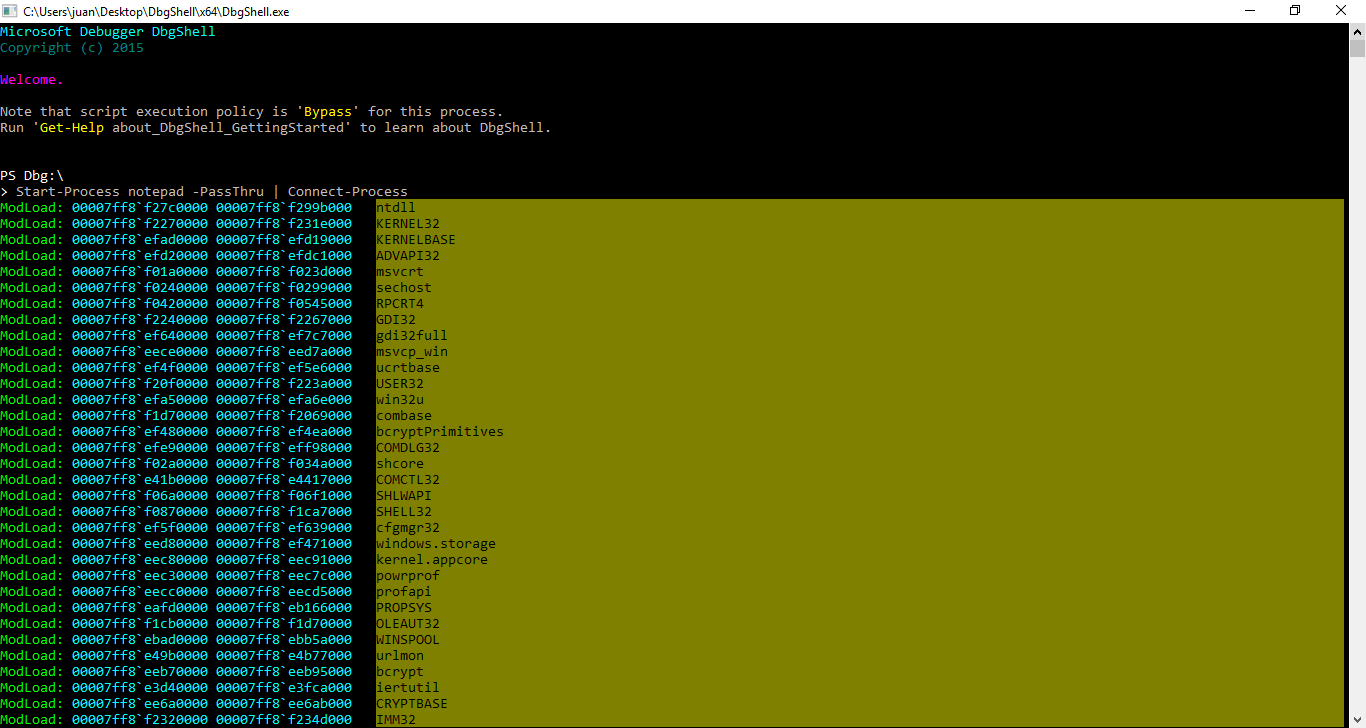Click the scrollbar up arrow

(1357, 31)
